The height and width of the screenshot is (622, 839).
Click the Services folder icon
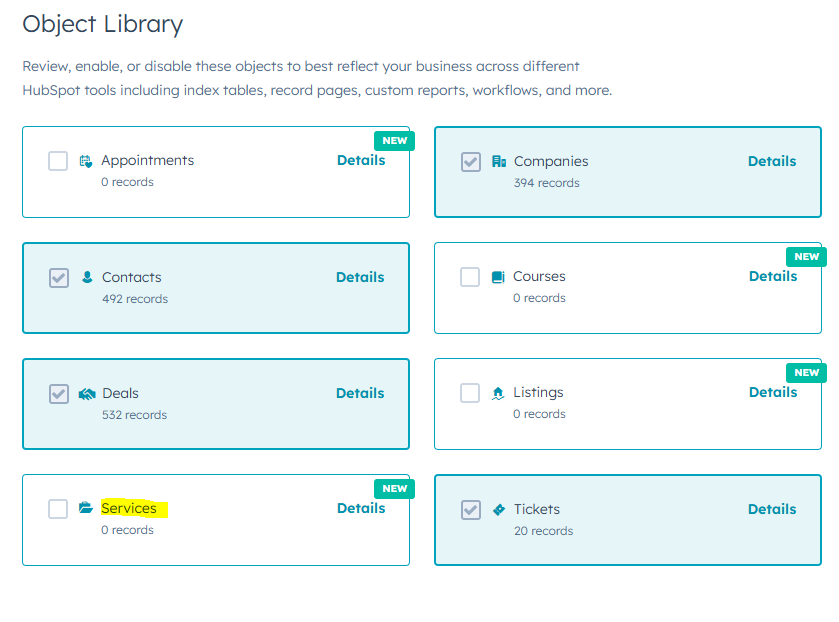[86, 509]
